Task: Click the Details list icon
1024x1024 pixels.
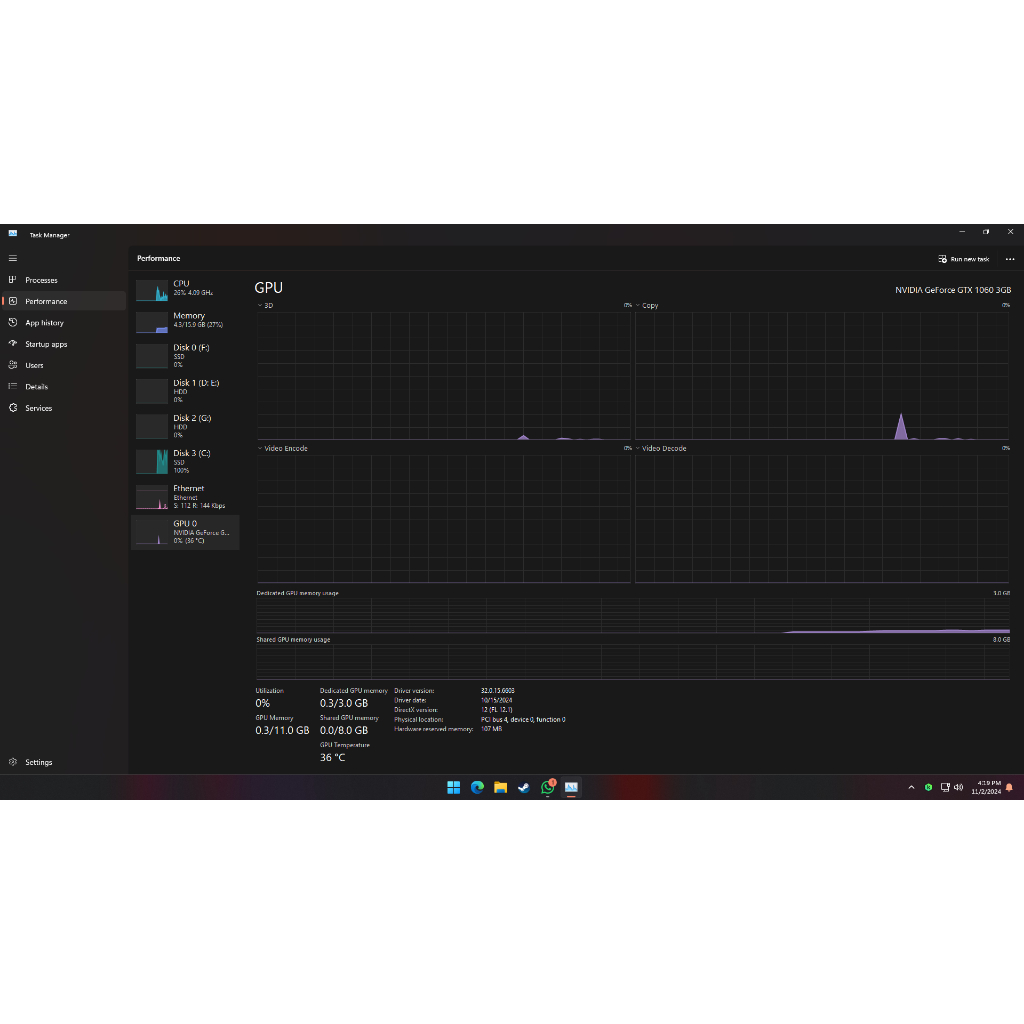Action: tap(12, 387)
